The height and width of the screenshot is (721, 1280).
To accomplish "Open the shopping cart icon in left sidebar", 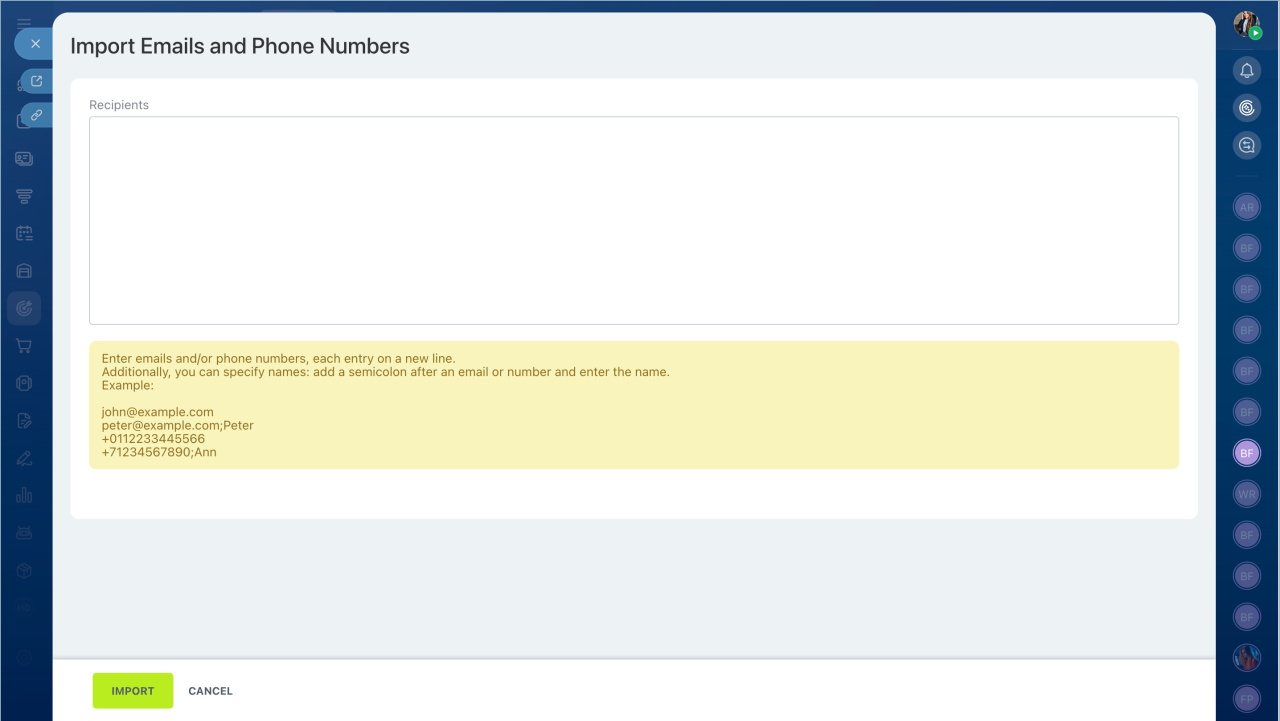I will point(24,346).
